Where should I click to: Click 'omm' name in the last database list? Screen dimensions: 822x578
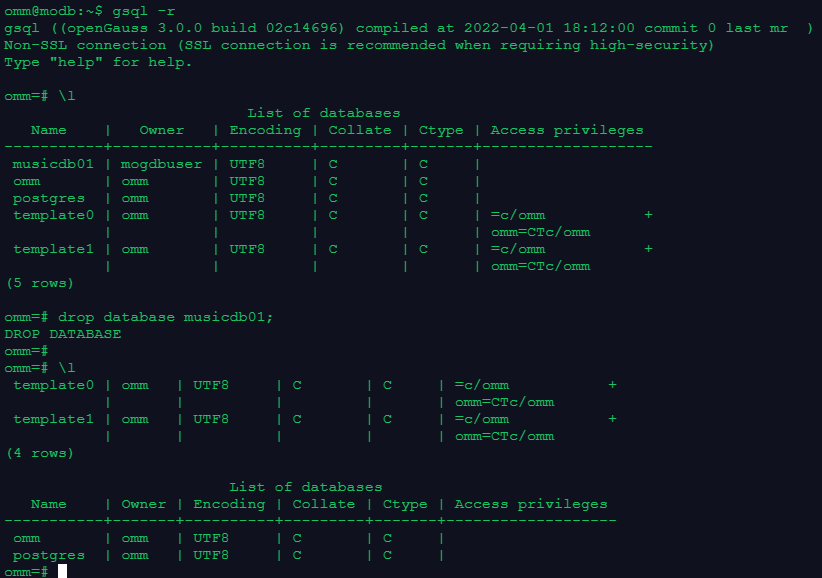[x=27, y=539]
